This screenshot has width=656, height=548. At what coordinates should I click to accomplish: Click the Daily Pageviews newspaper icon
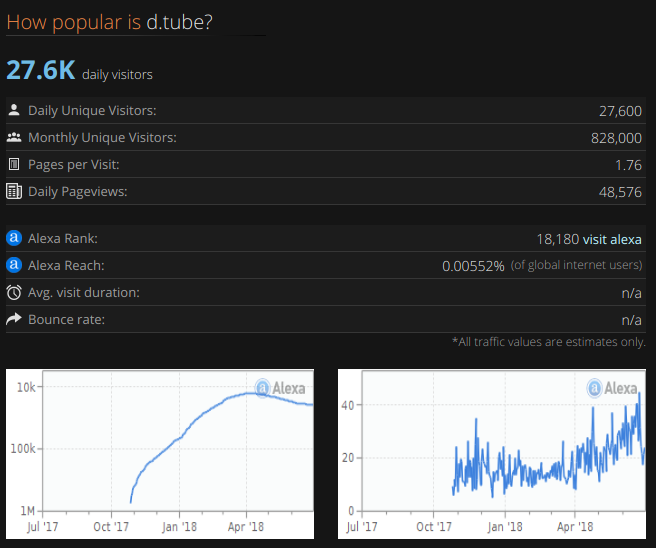(x=14, y=191)
